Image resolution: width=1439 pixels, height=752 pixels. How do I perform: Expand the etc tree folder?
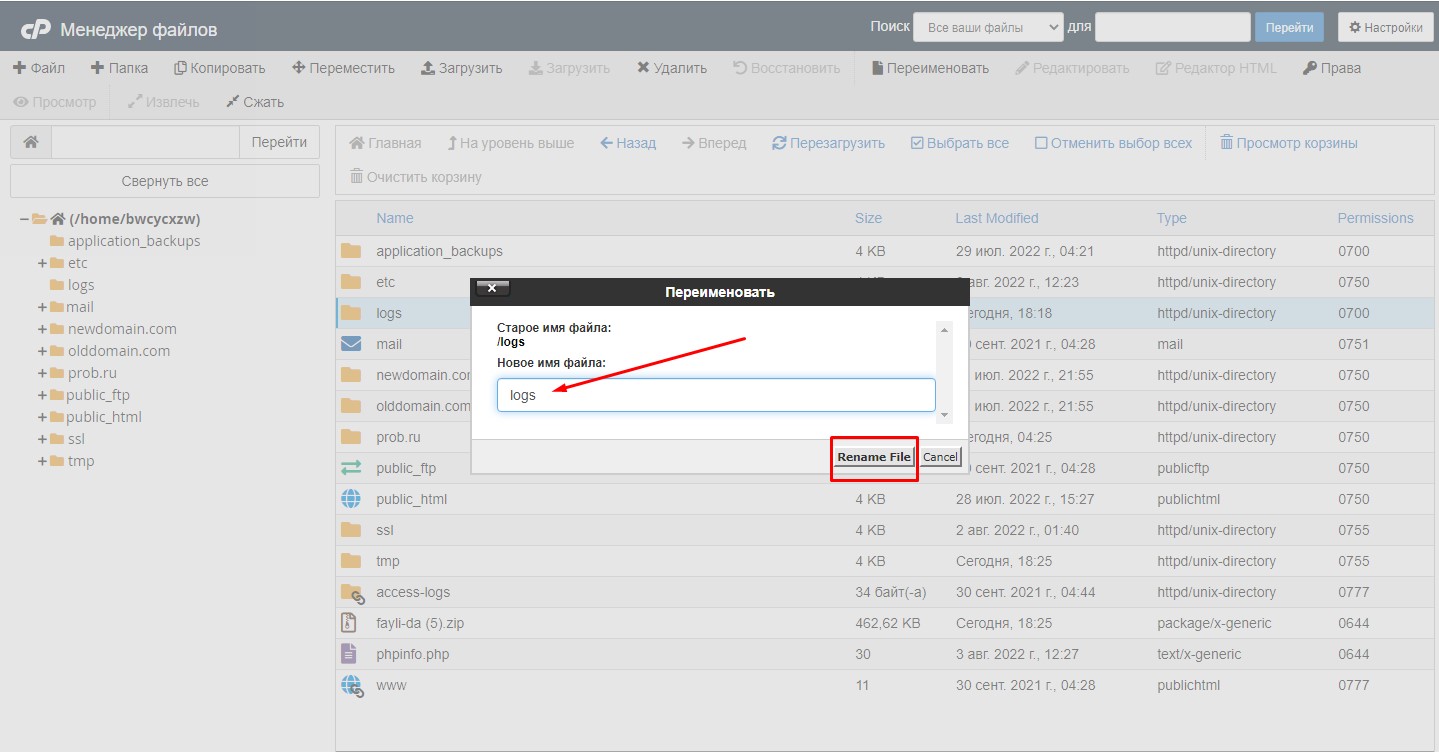pyautogui.click(x=43, y=263)
